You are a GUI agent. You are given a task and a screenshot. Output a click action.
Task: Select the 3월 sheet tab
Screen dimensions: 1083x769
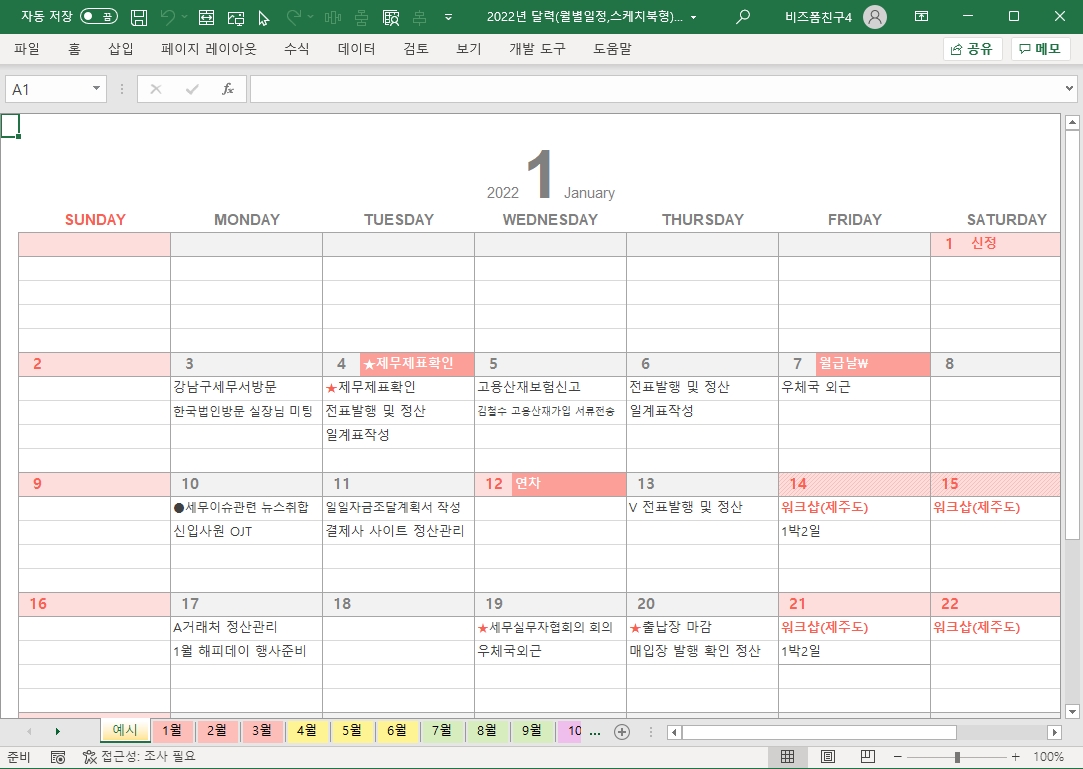[x=262, y=730]
